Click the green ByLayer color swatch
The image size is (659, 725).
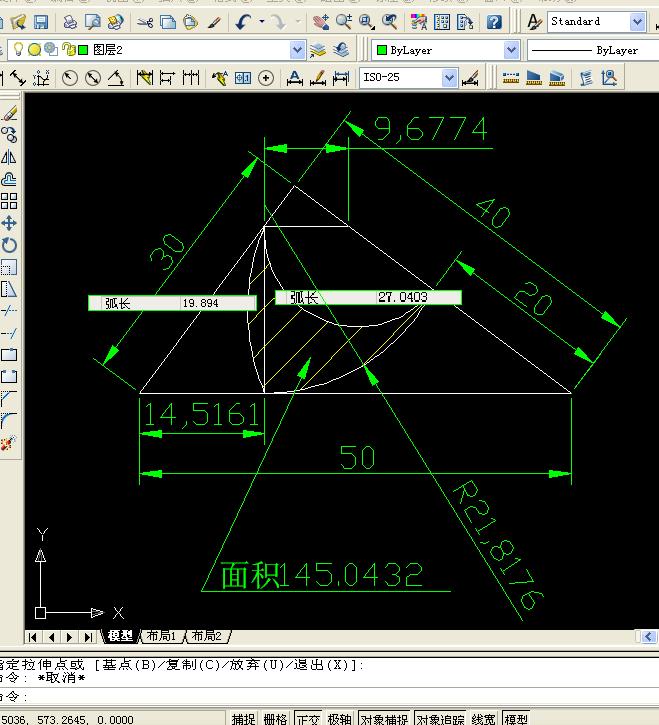382,50
